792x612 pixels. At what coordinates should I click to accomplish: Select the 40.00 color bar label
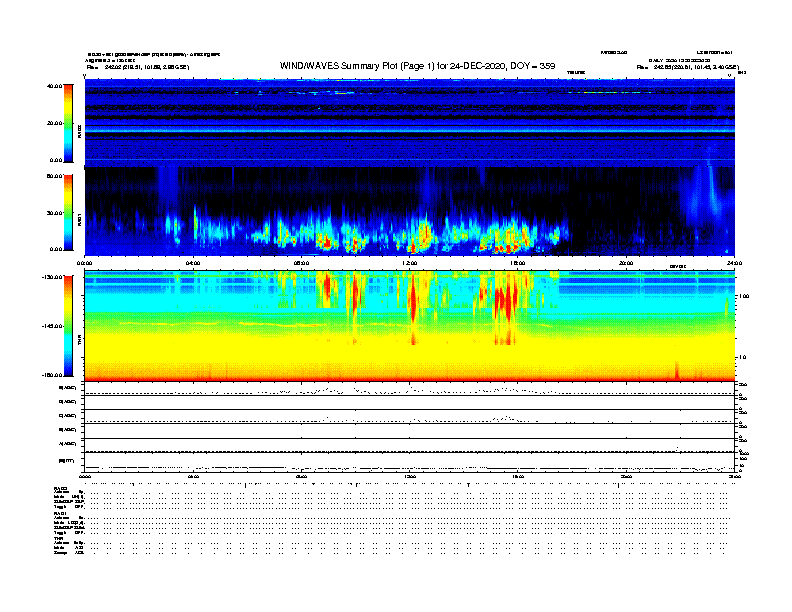[54, 86]
